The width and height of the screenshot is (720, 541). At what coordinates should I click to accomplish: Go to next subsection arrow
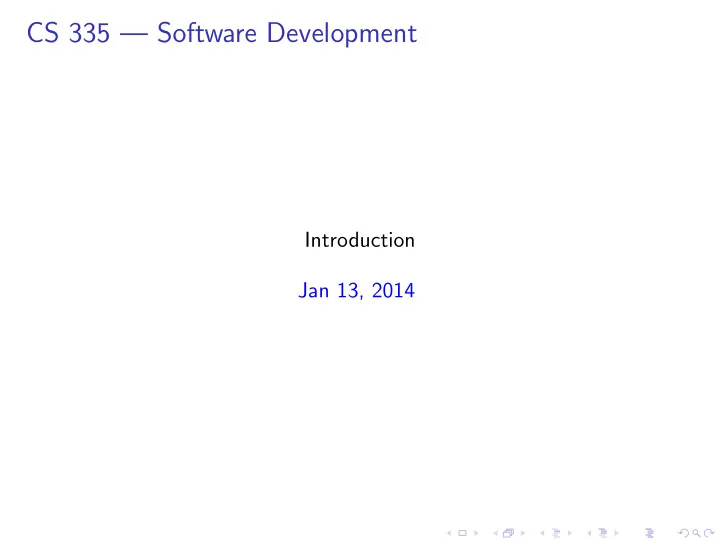pos(570,533)
